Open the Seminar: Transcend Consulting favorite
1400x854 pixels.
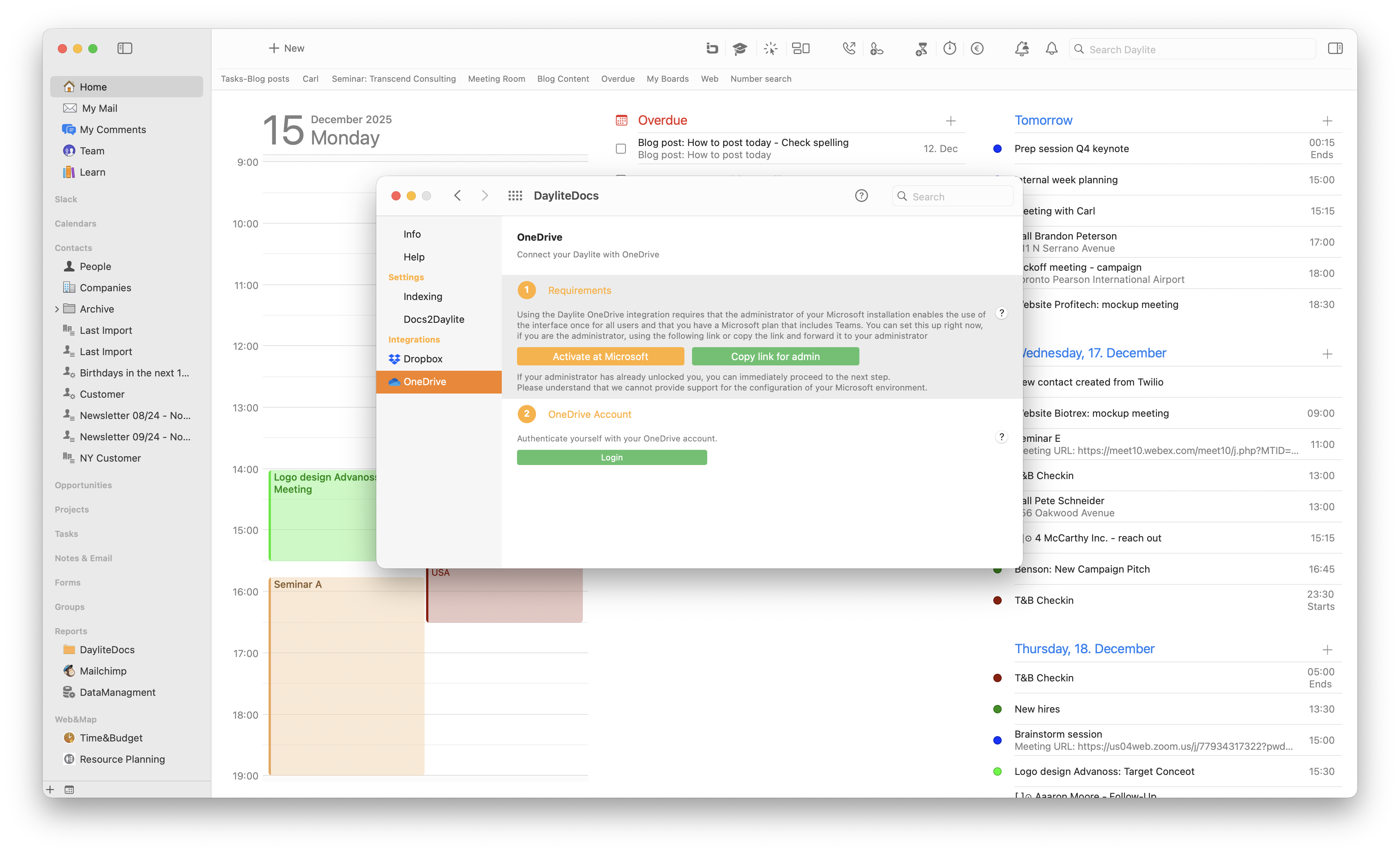click(x=394, y=79)
